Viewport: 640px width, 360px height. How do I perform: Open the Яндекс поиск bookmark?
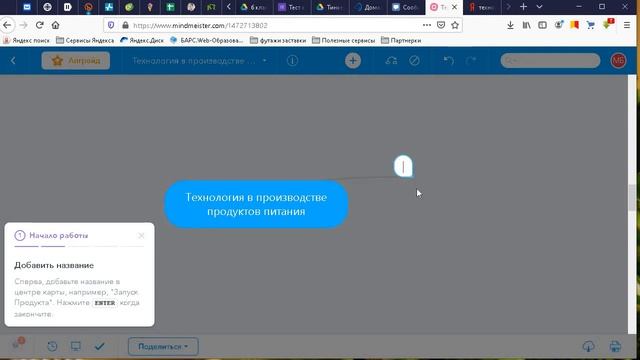coord(26,40)
